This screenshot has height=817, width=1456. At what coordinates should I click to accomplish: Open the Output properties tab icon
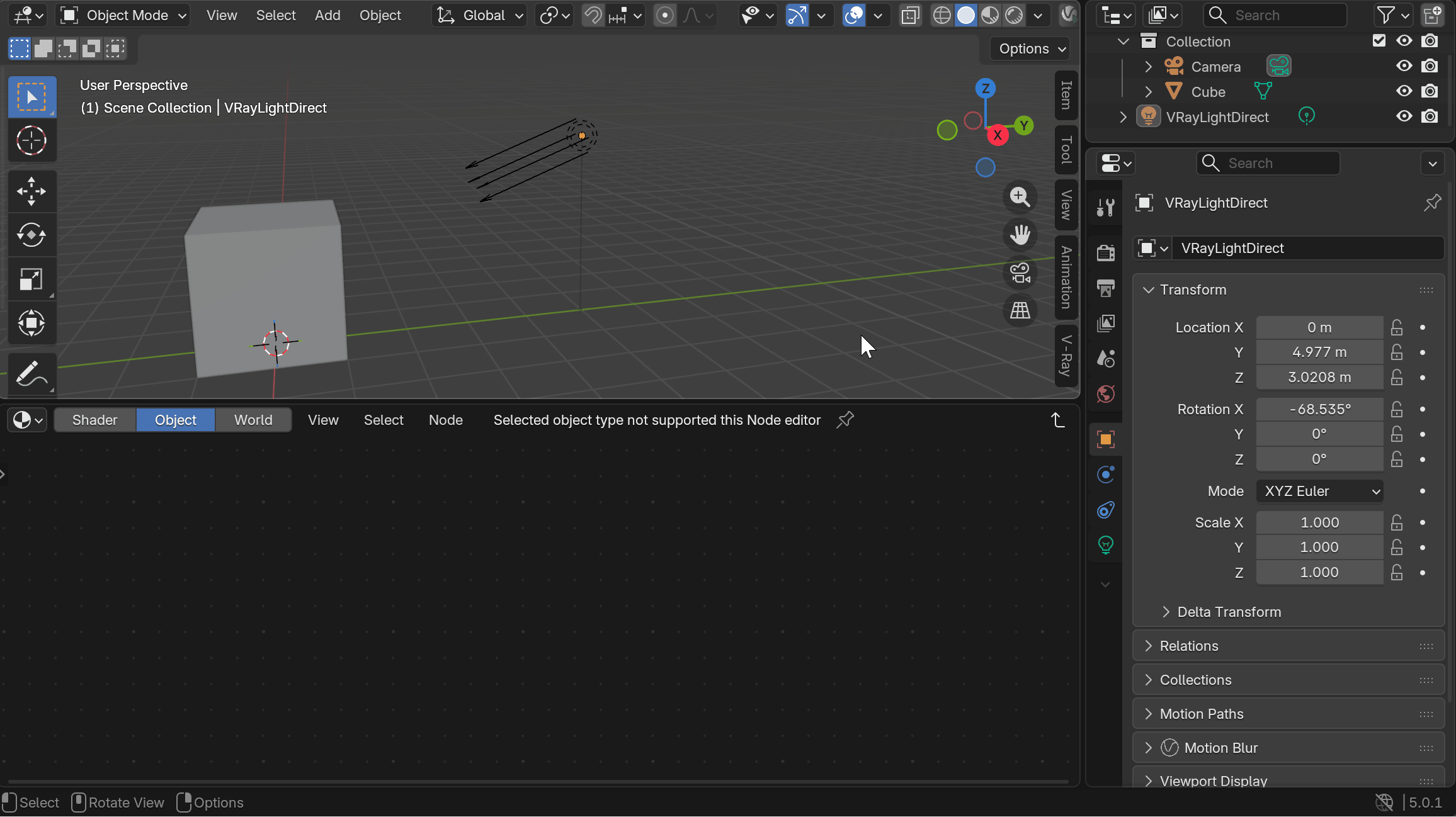pos(1106,288)
